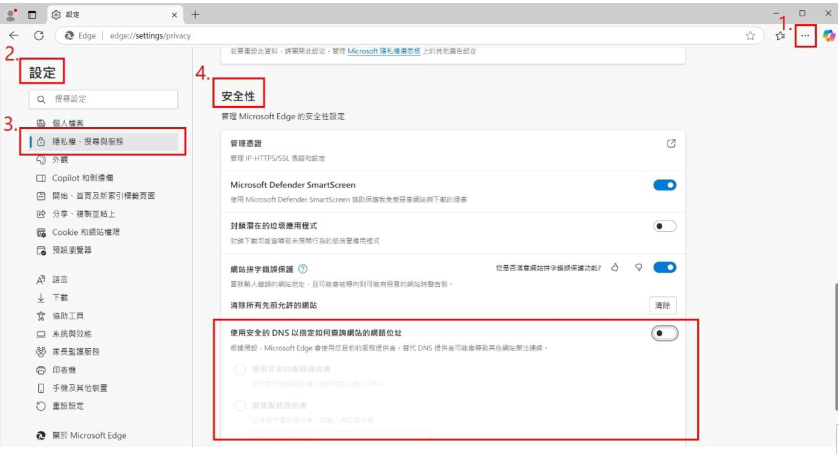Open 管理憑證 external link icon
839x454 pixels.
[x=671, y=143]
